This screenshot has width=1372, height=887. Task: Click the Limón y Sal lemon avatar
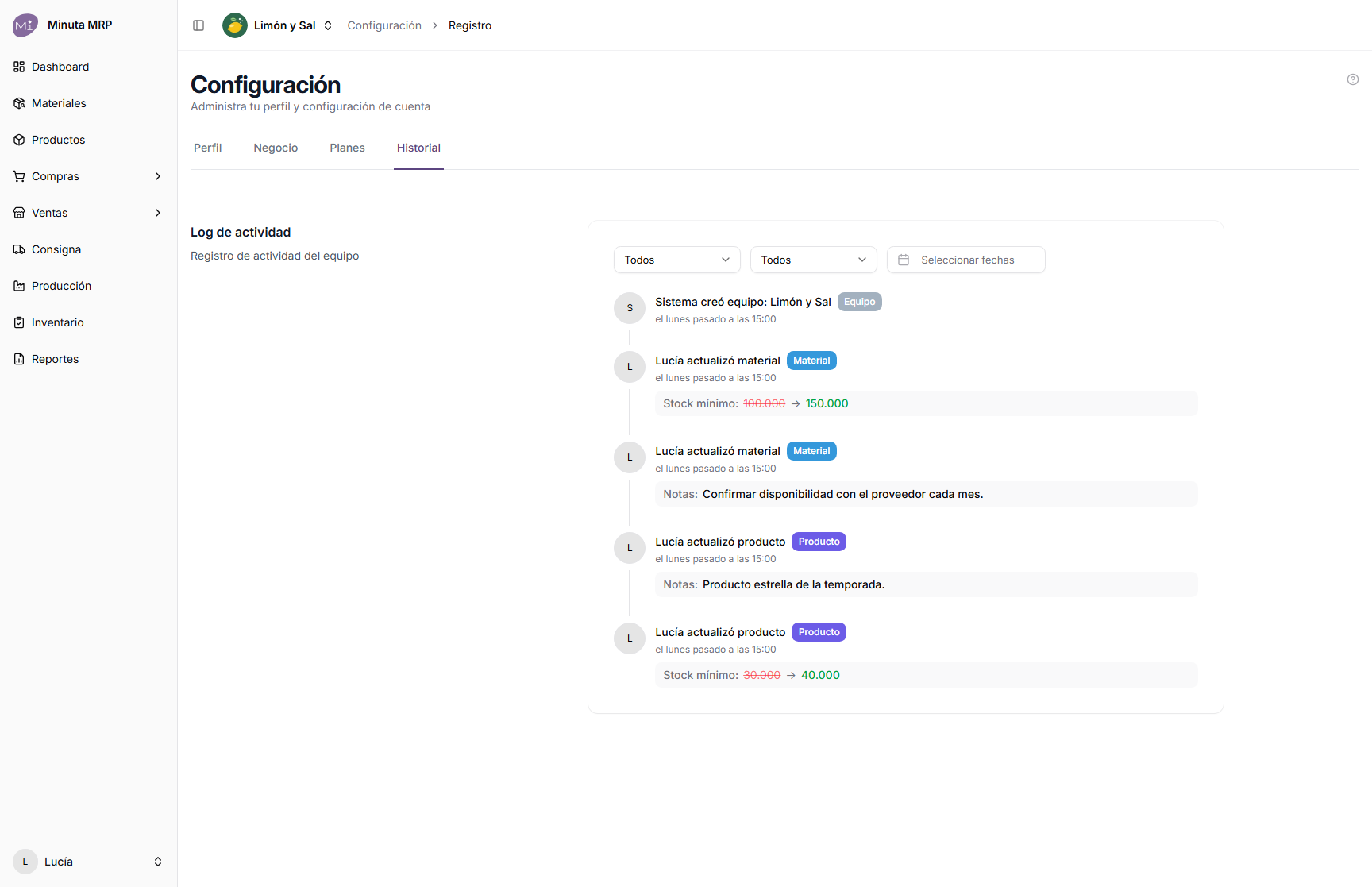click(x=235, y=25)
